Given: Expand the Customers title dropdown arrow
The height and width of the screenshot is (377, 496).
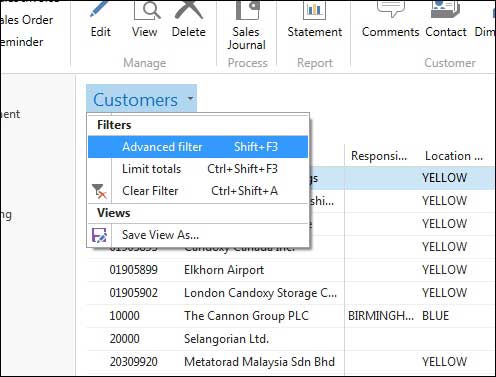Looking at the screenshot, I should click(190, 99).
